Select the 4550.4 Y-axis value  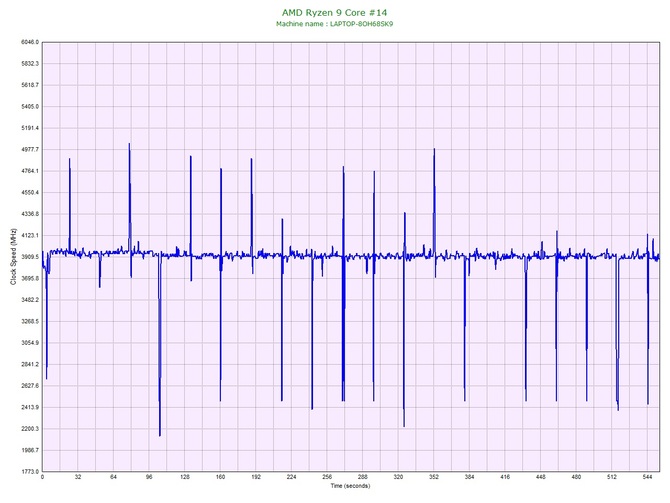[30, 193]
